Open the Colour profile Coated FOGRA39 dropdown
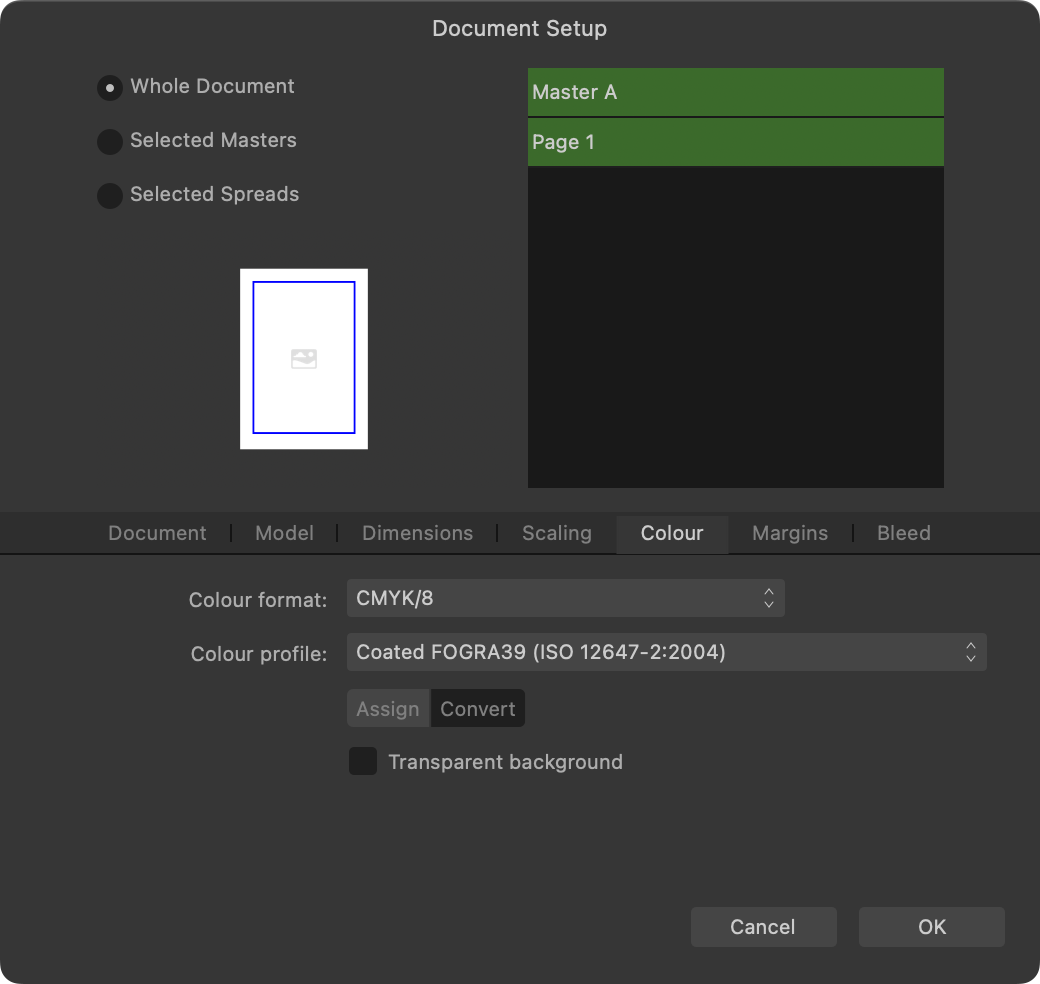Screen dimensions: 1040x984 [x=667, y=652]
